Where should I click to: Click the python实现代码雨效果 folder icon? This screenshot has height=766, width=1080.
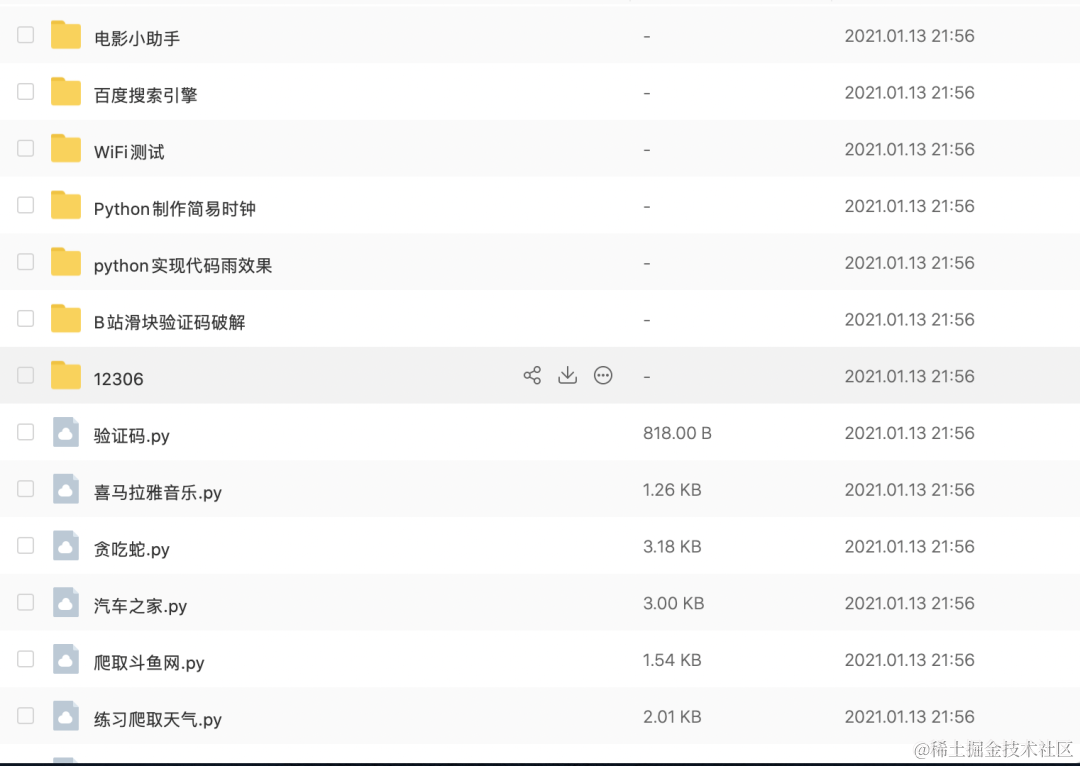(66, 262)
